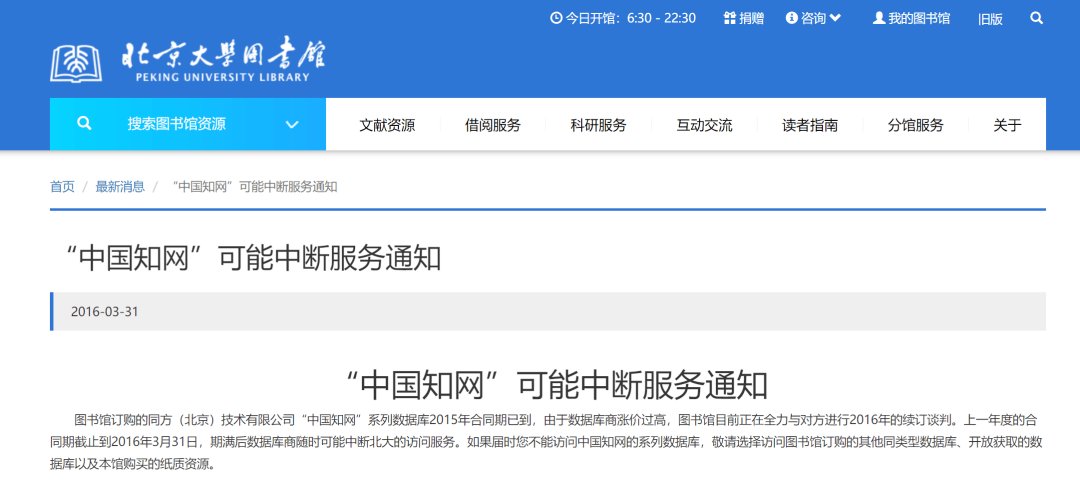1080x498 pixels.
Task: Open the 我的图书馆 link
Action: 919,19
